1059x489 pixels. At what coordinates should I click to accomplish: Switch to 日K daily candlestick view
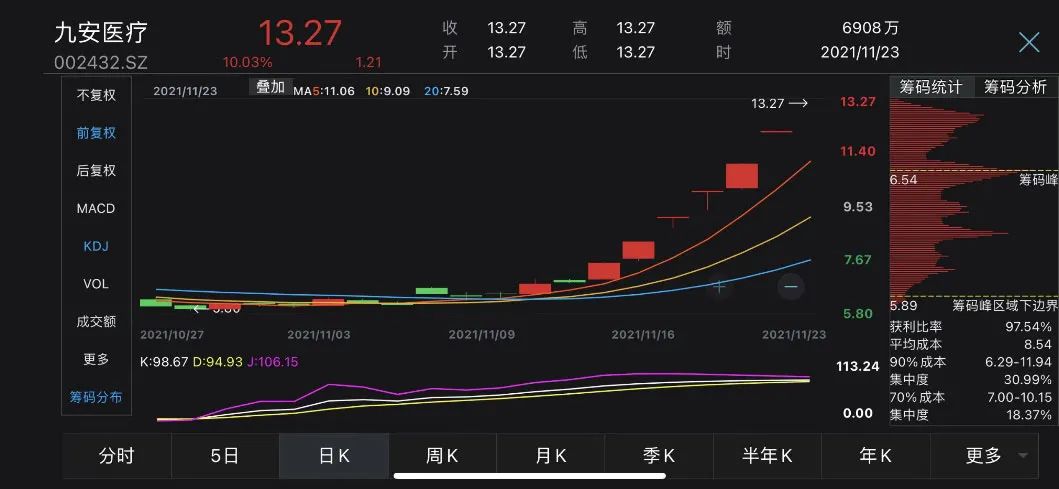(334, 456)
